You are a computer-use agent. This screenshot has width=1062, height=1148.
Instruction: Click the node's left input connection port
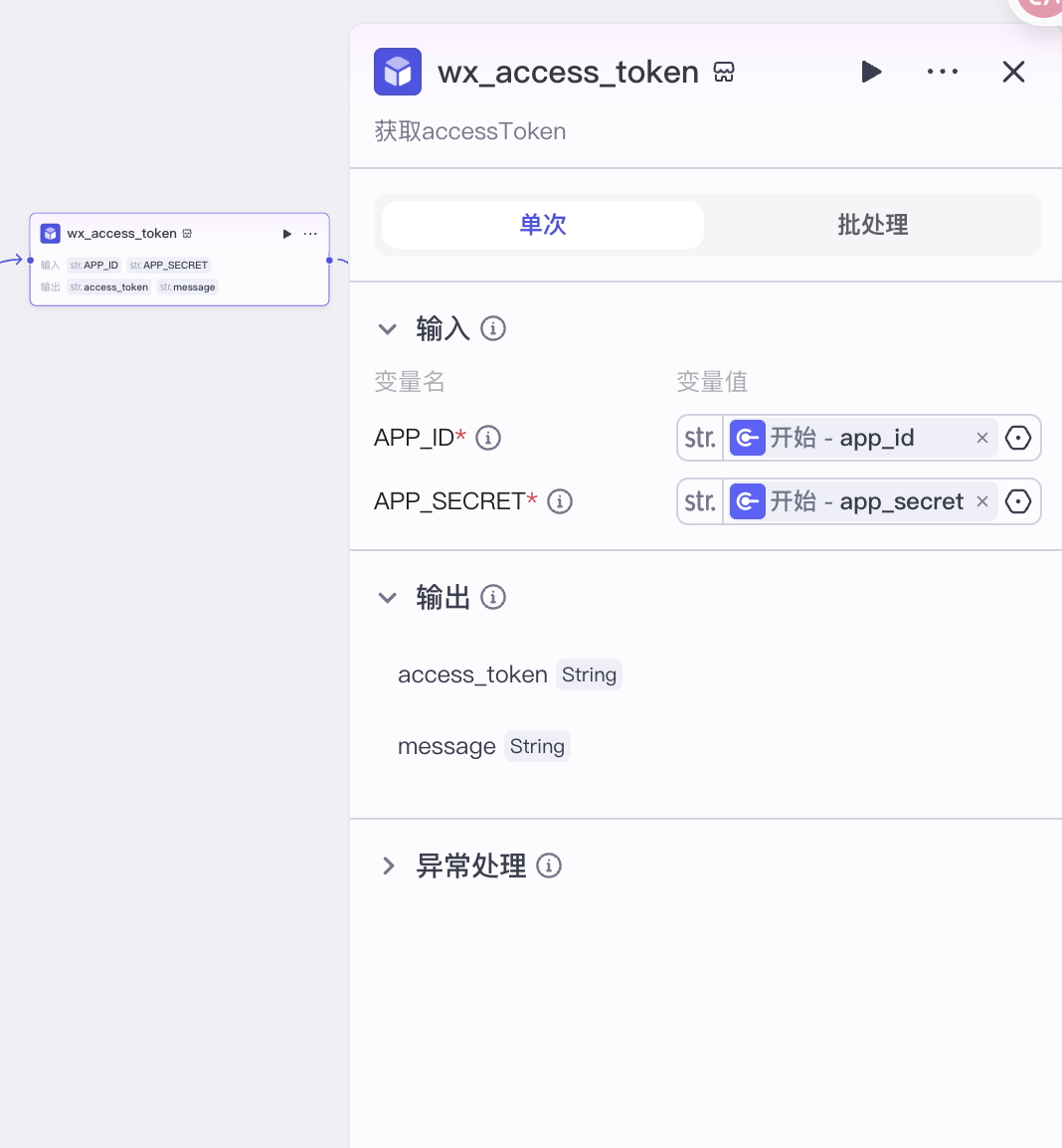(x=30, y=260)
